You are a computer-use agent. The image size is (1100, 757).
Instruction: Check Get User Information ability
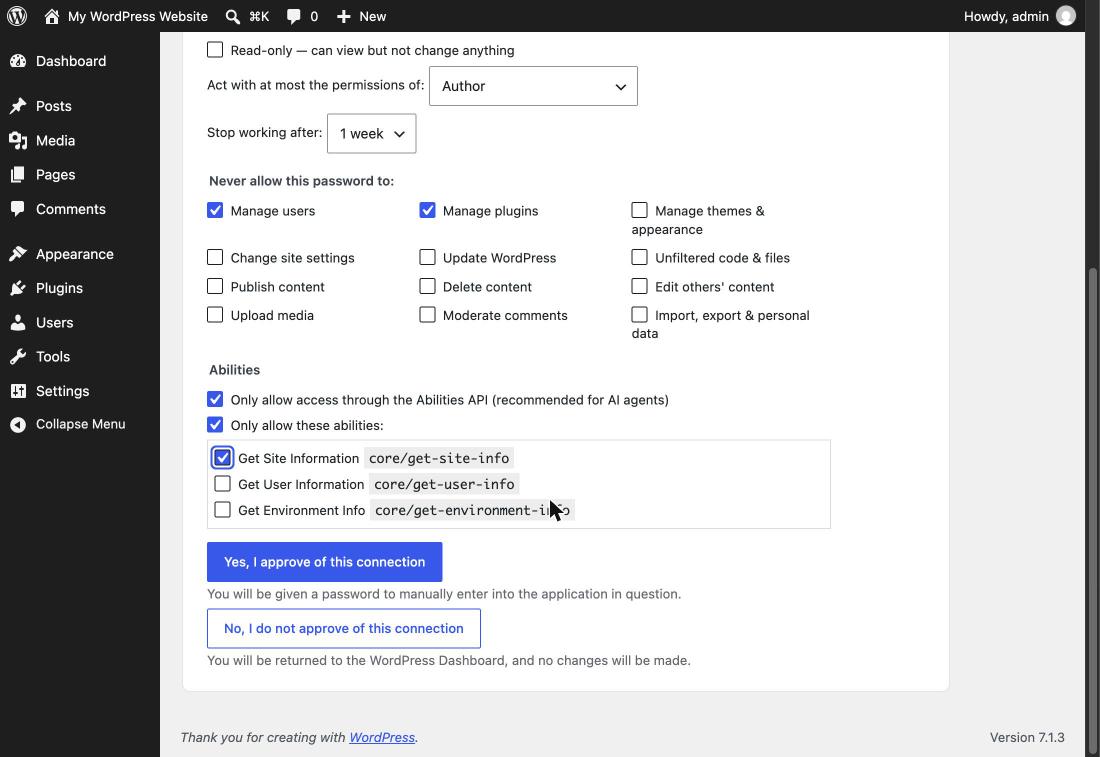click(222, 484)
